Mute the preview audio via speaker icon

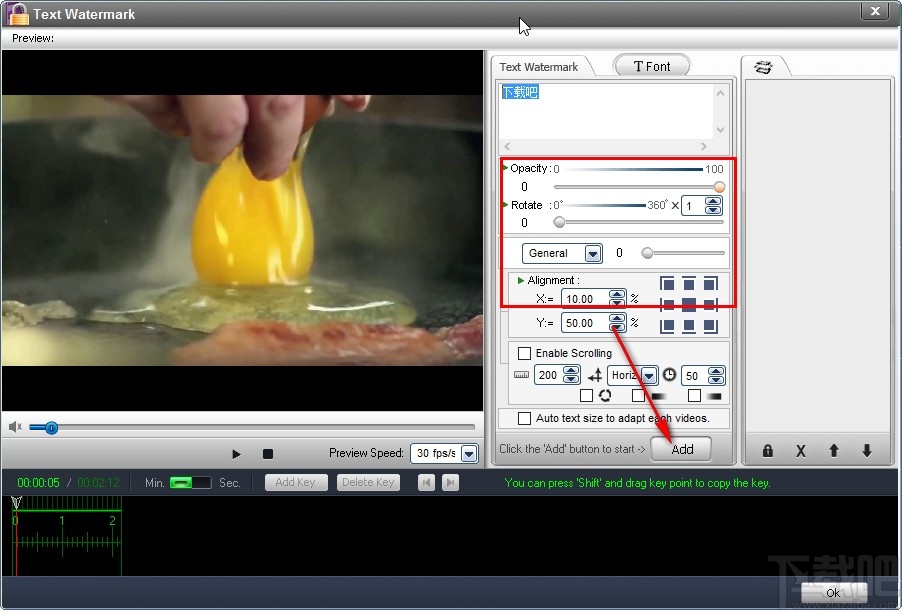pyautogui.click(x=14, y=427)
